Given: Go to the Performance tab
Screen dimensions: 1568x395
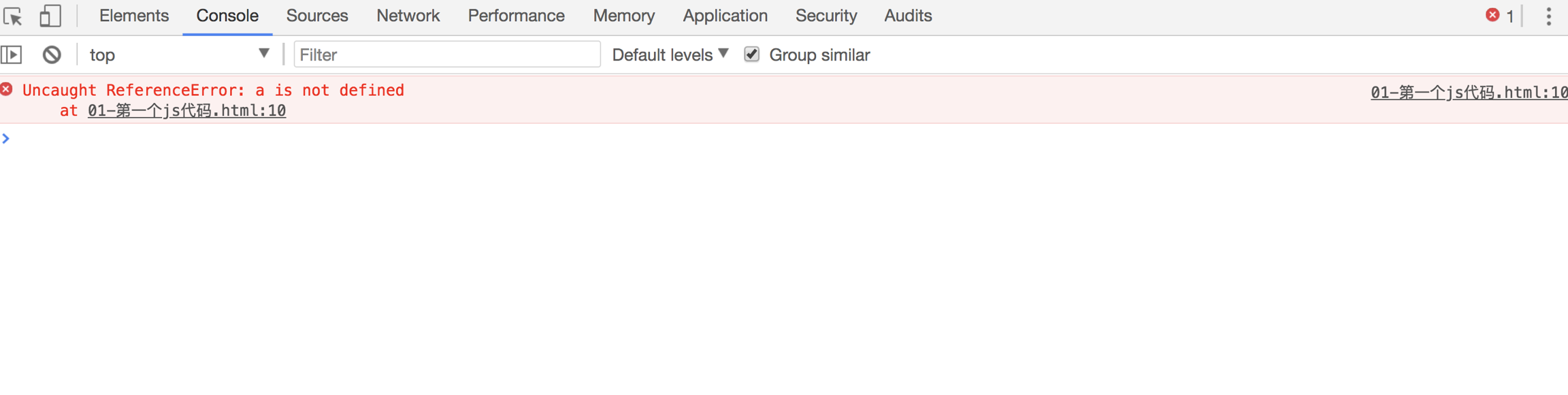Looking at the screenshot, I should pyautogui.click(x=516, y=16).
